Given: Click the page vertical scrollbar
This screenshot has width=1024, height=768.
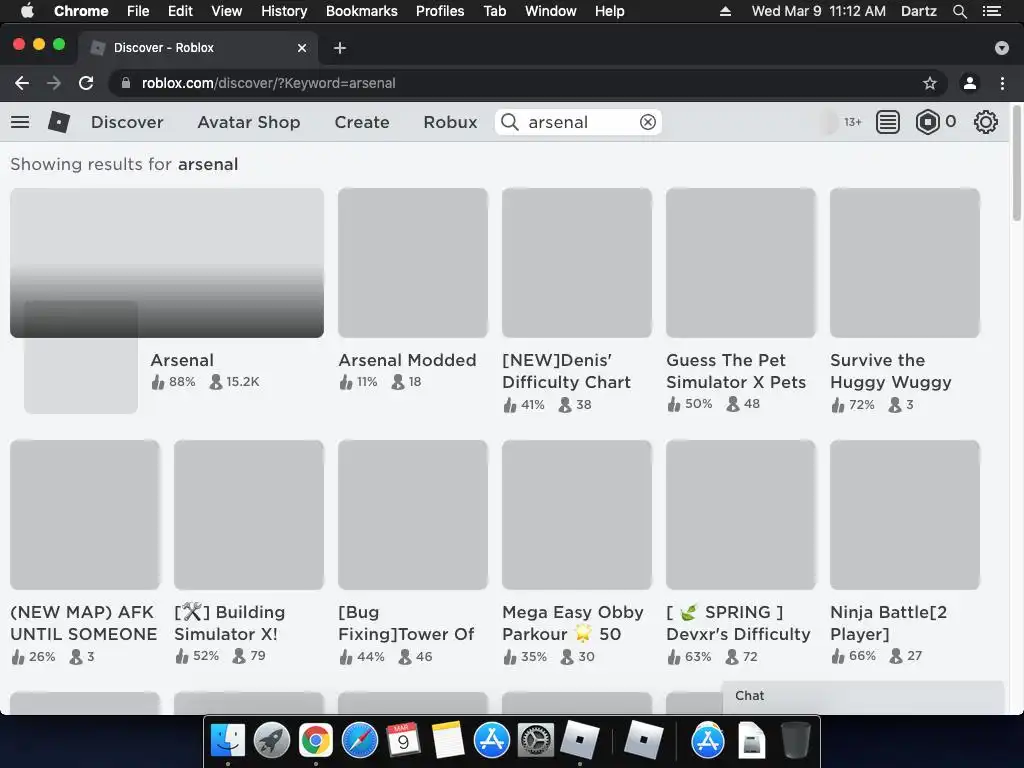Looking at the screenshot, I should (1016, 163).
